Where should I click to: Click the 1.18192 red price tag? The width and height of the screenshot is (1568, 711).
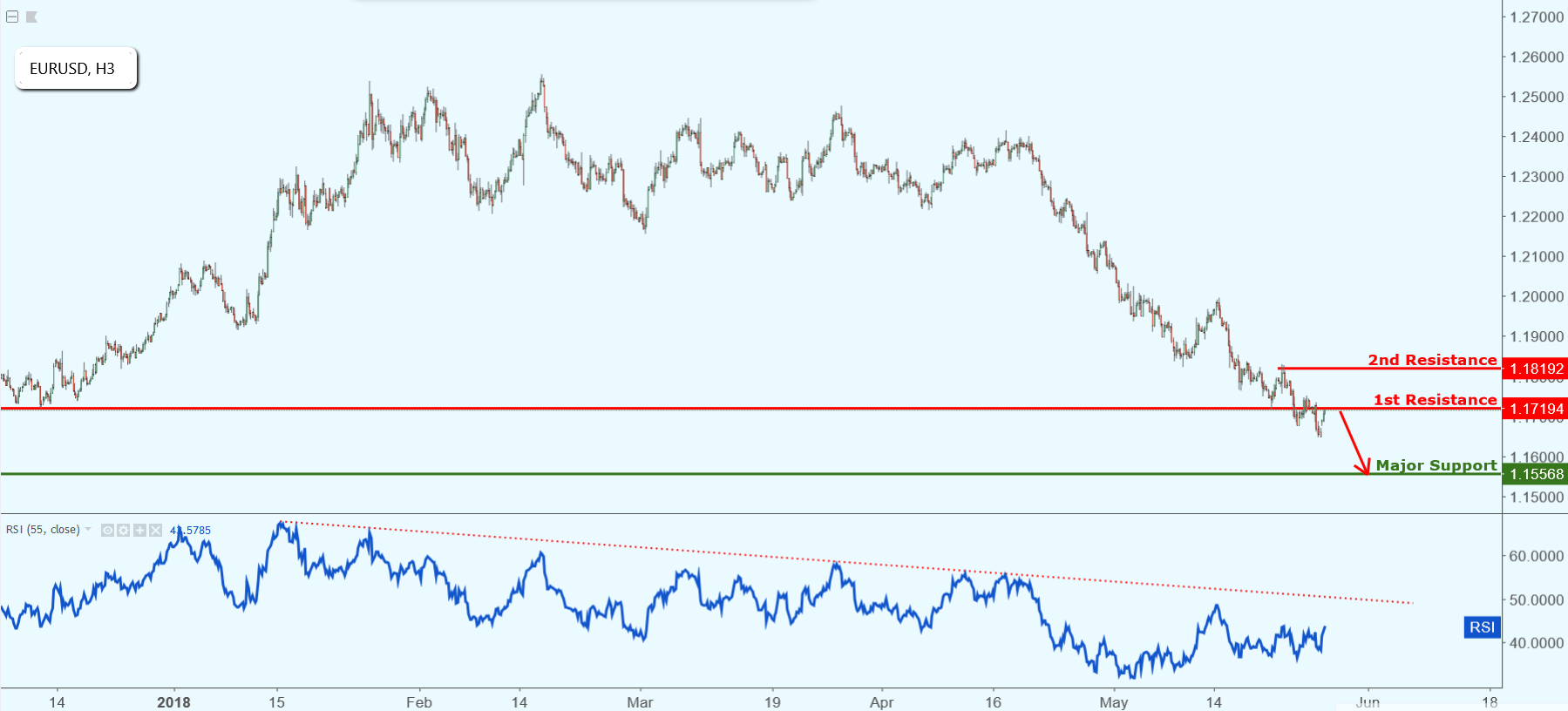click(1535, 369)
